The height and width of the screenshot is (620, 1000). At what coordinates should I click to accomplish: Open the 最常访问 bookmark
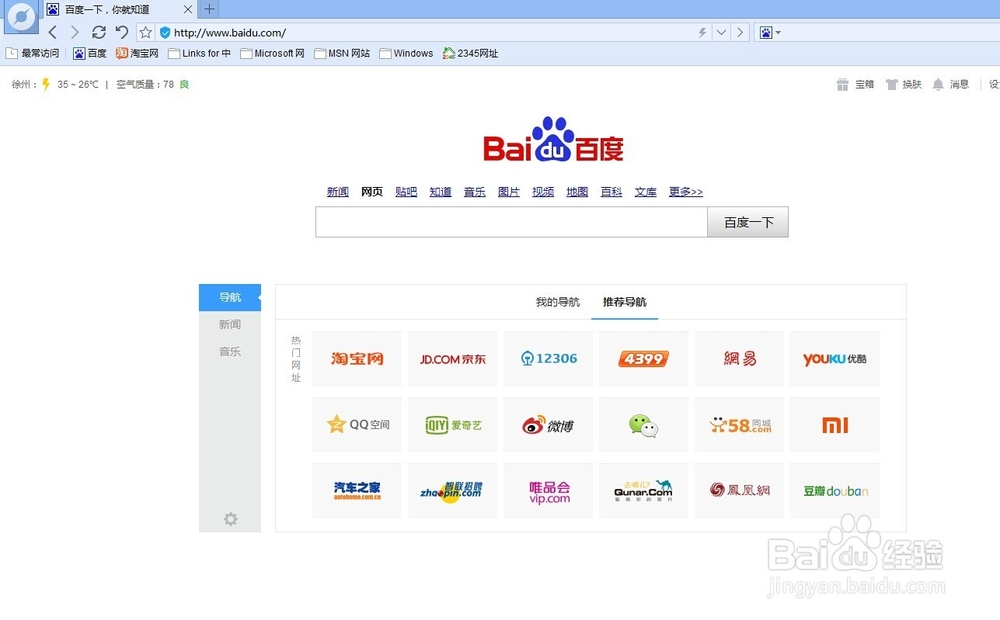33,54
